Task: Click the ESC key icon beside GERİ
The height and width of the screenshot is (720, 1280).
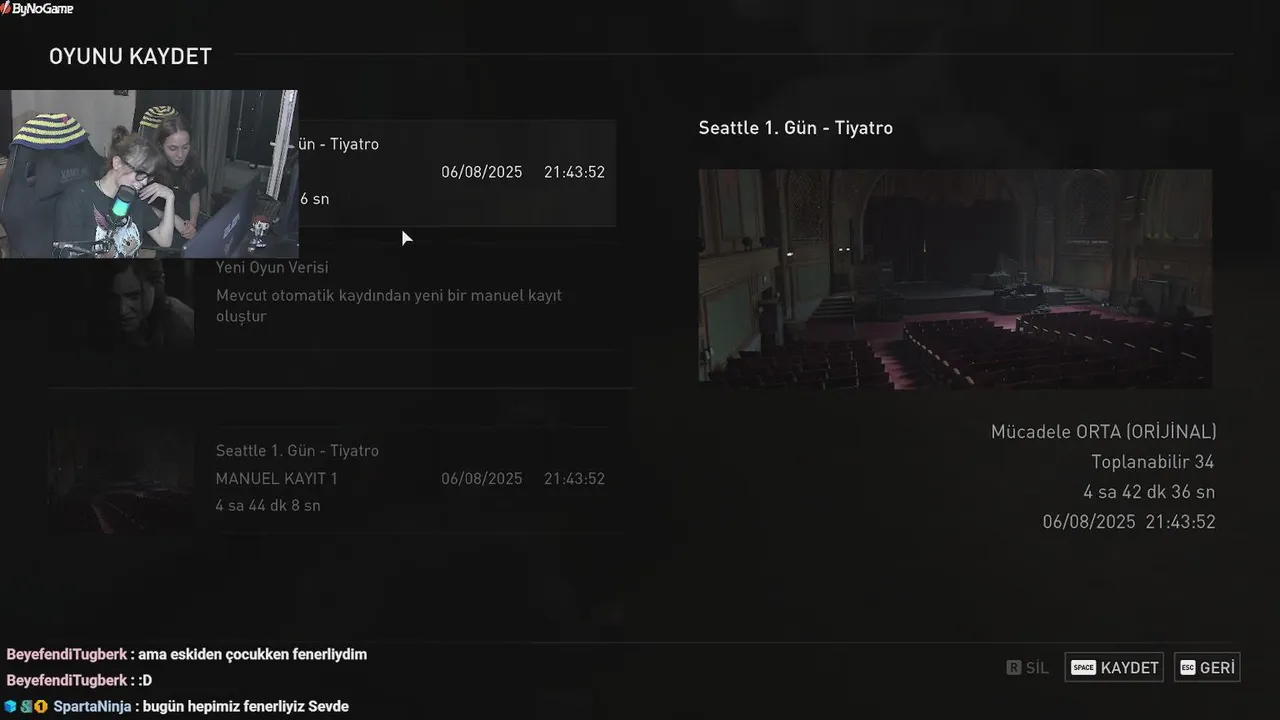Action: [1187, 668]
